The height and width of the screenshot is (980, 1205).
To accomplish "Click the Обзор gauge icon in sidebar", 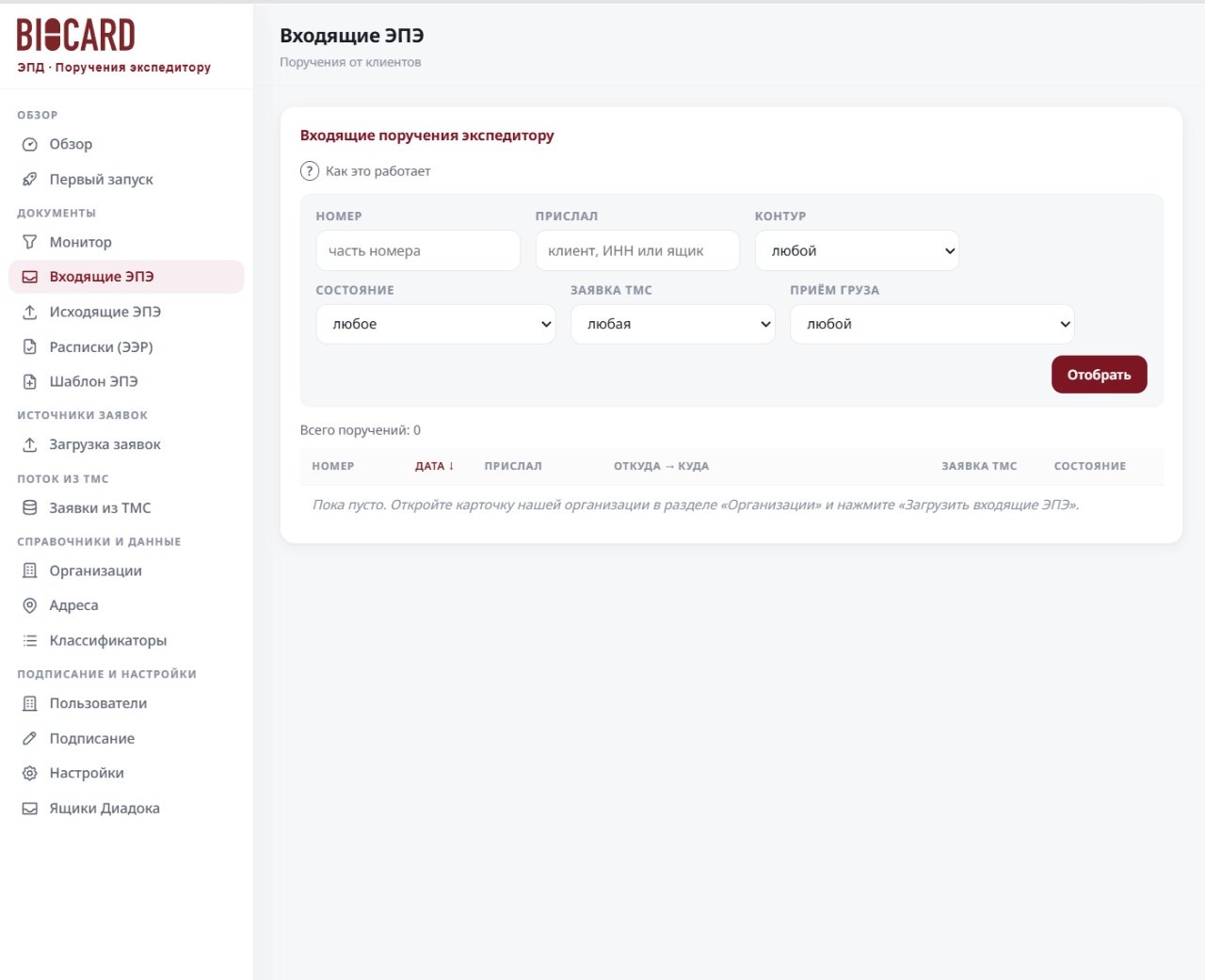I will point(30,144).
